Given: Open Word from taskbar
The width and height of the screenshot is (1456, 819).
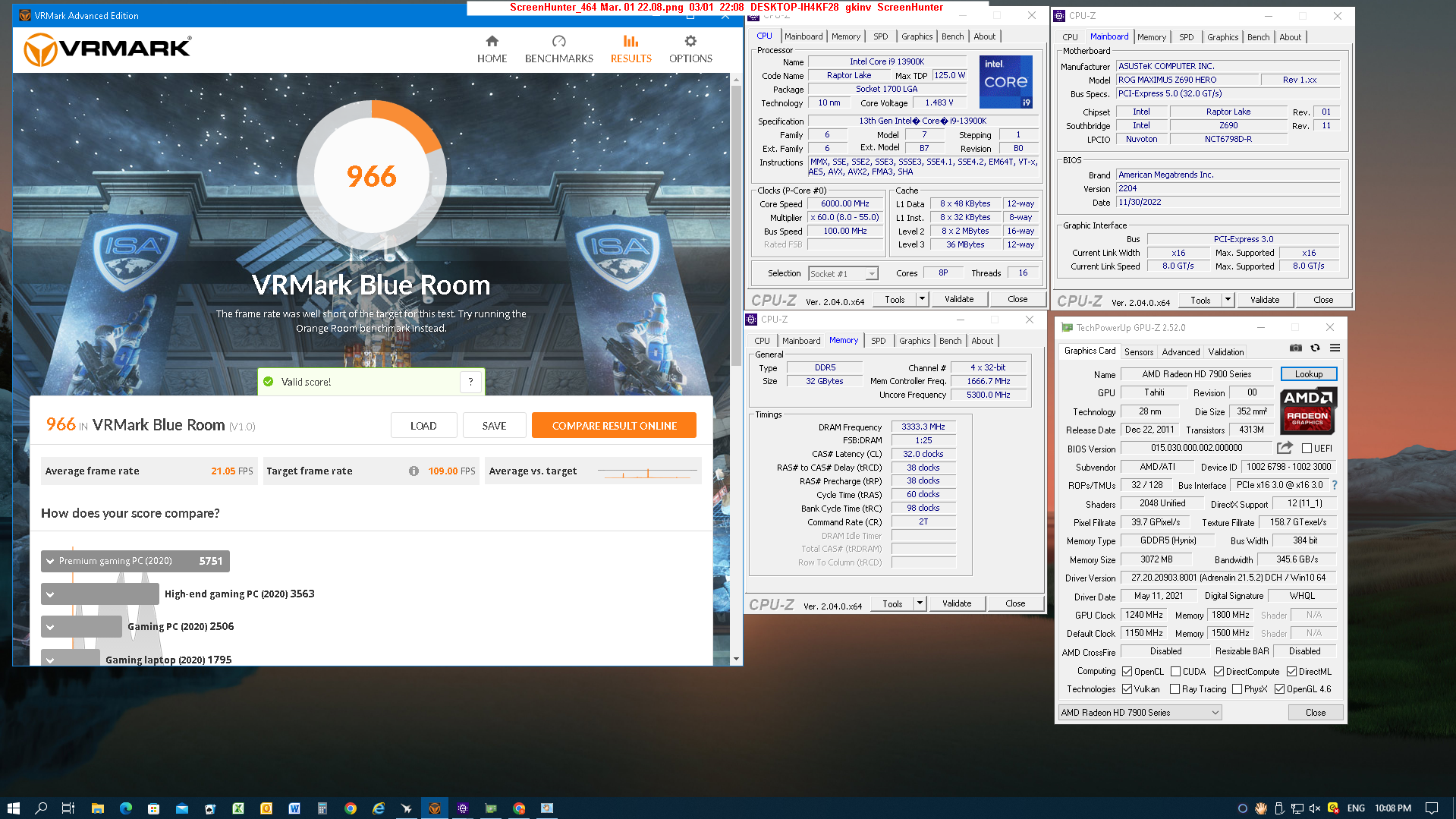Looking at the screenshot, I should coord(294,808).
